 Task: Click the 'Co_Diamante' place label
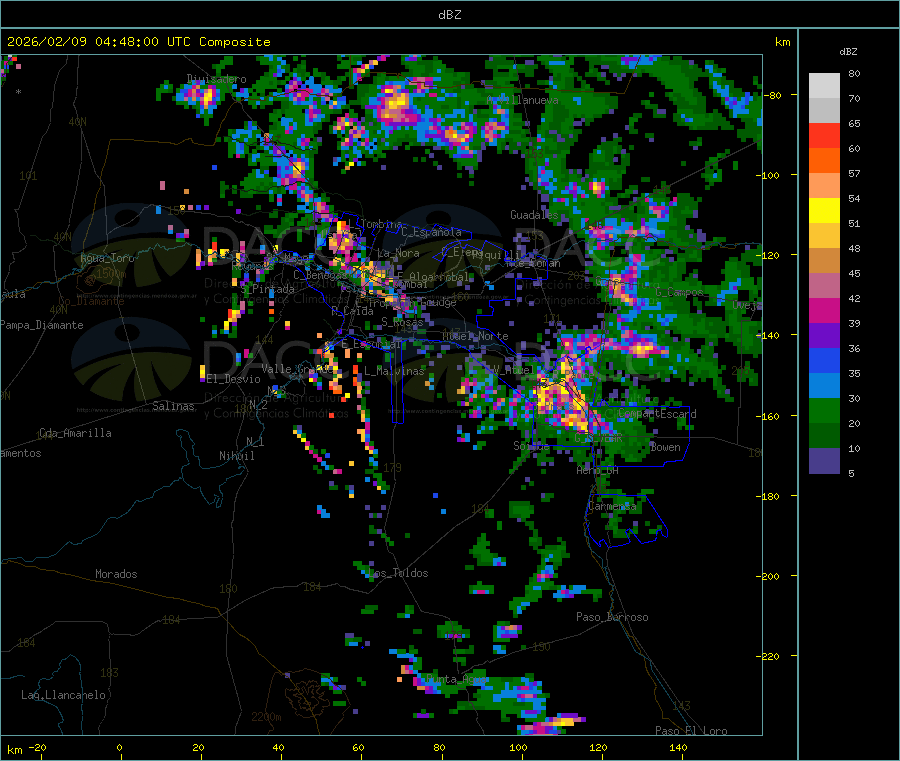pyautogui.click(x=91, y=301)
